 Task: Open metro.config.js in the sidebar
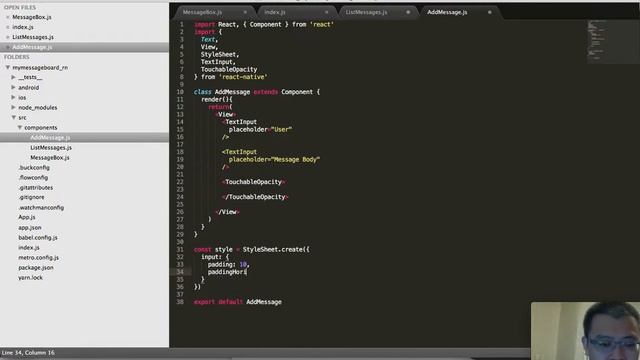click(x=38, y=258)
